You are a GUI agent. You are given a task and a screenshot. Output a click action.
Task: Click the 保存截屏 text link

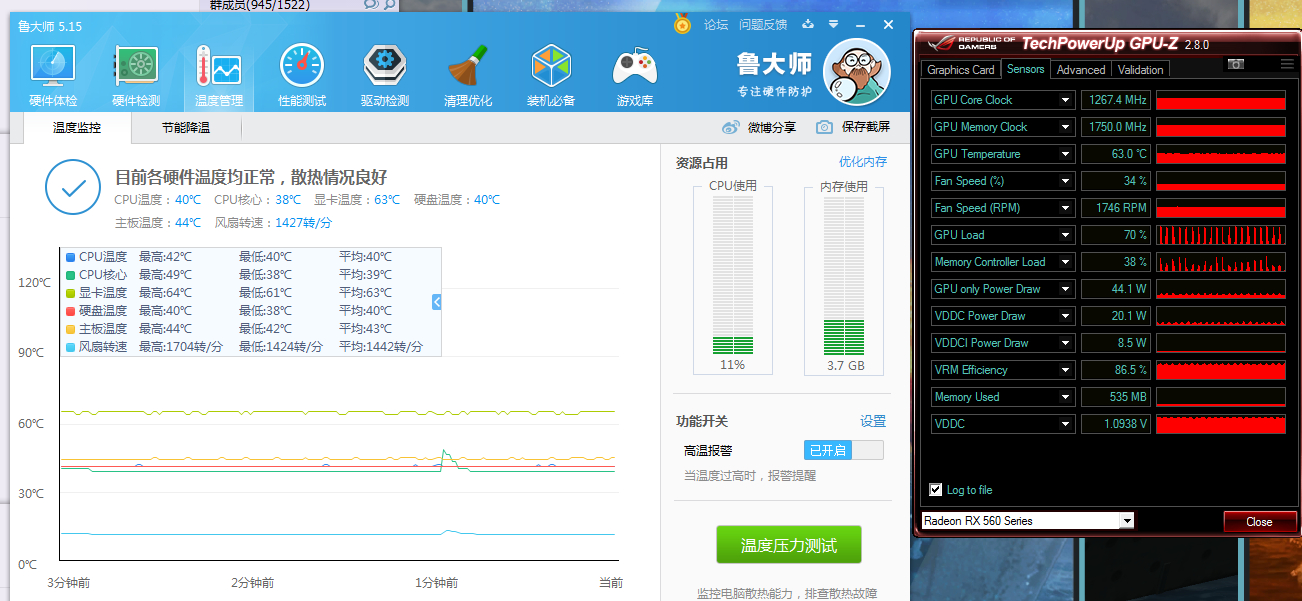866,127
